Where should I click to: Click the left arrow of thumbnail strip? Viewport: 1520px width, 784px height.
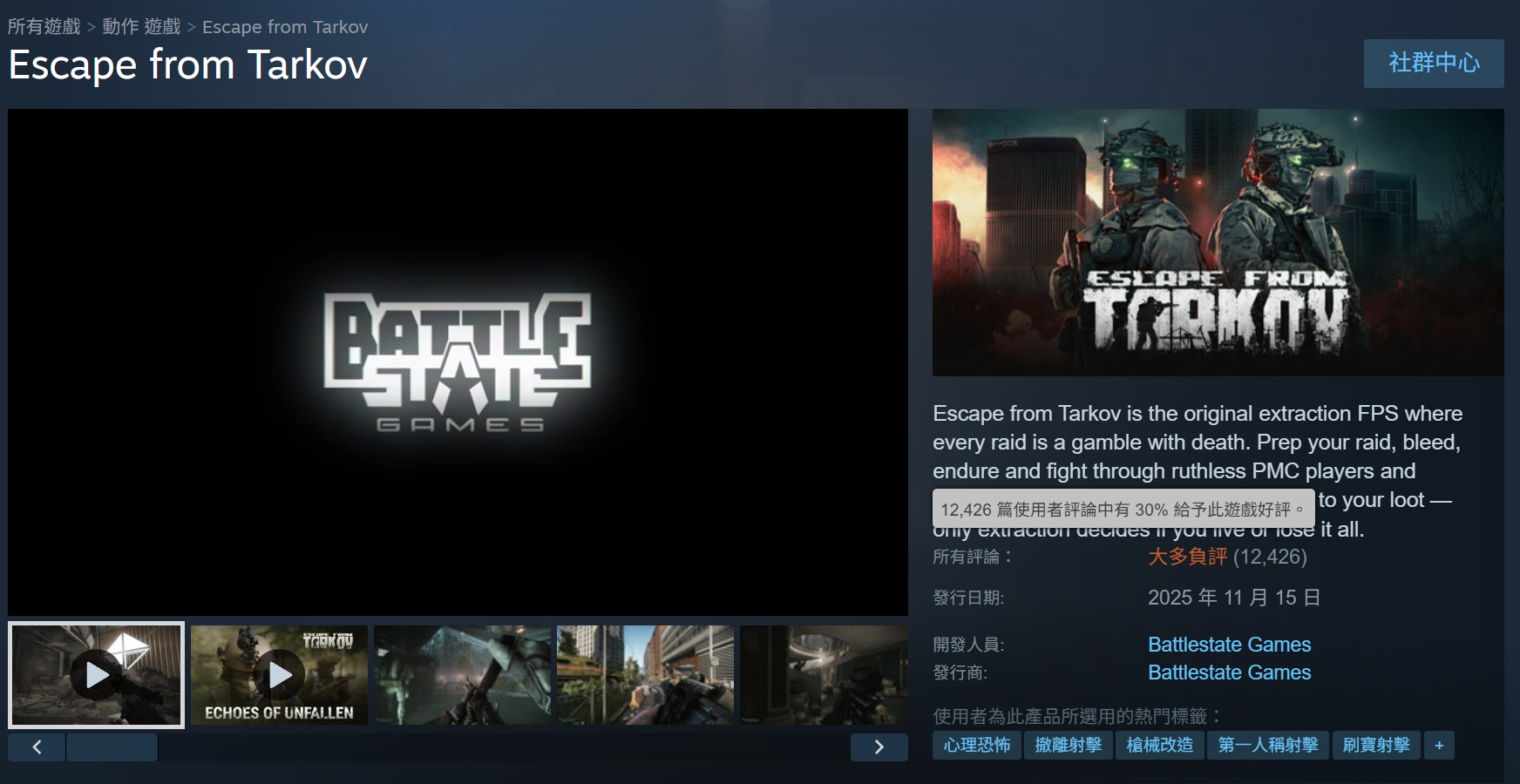click(37, 747)
